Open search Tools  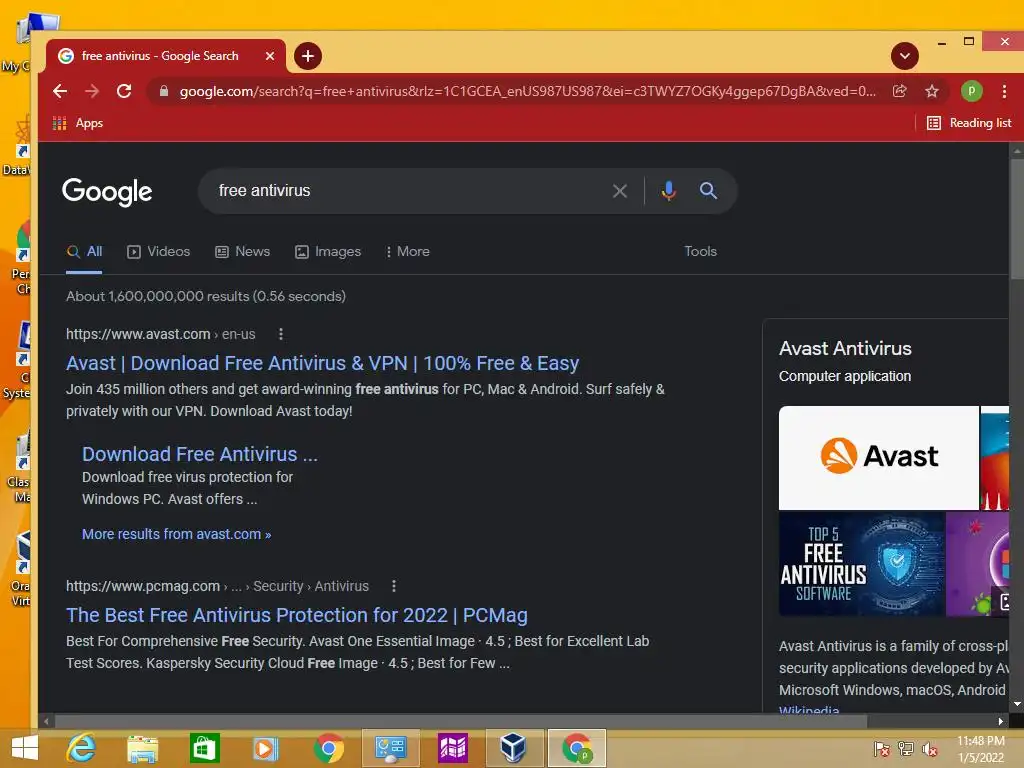[700, 251]
